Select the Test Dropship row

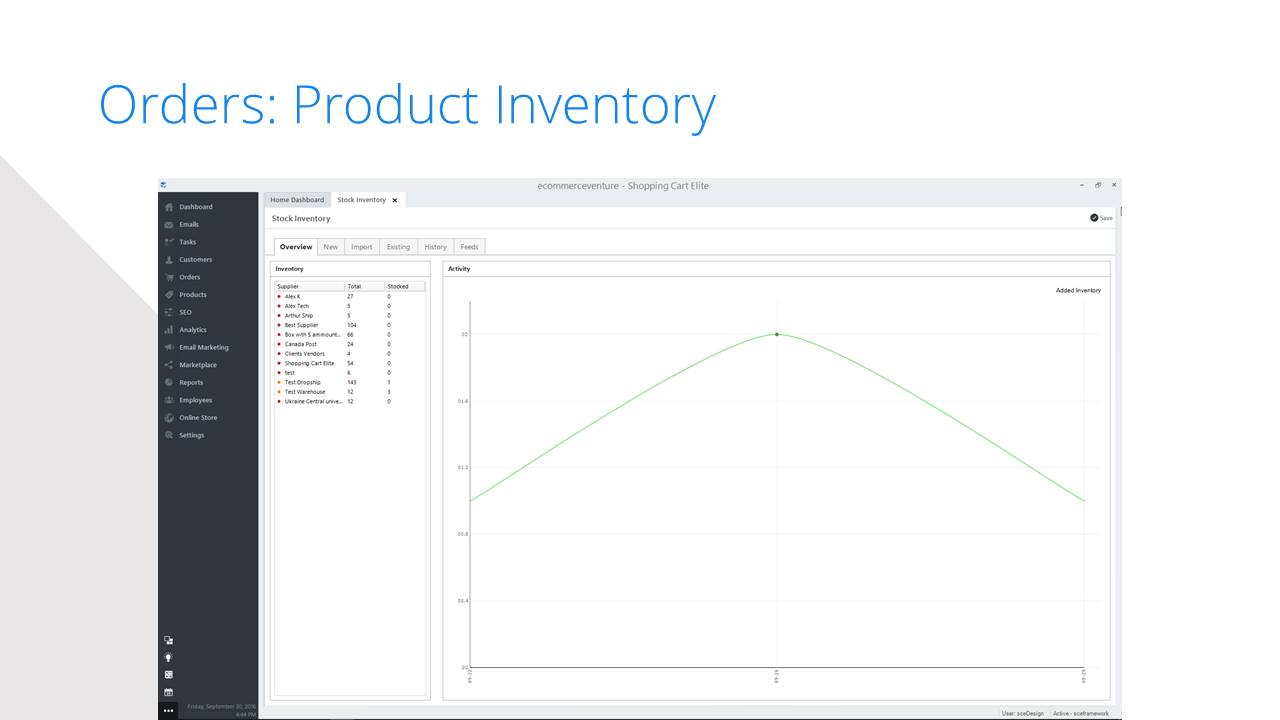click(350, 382)
